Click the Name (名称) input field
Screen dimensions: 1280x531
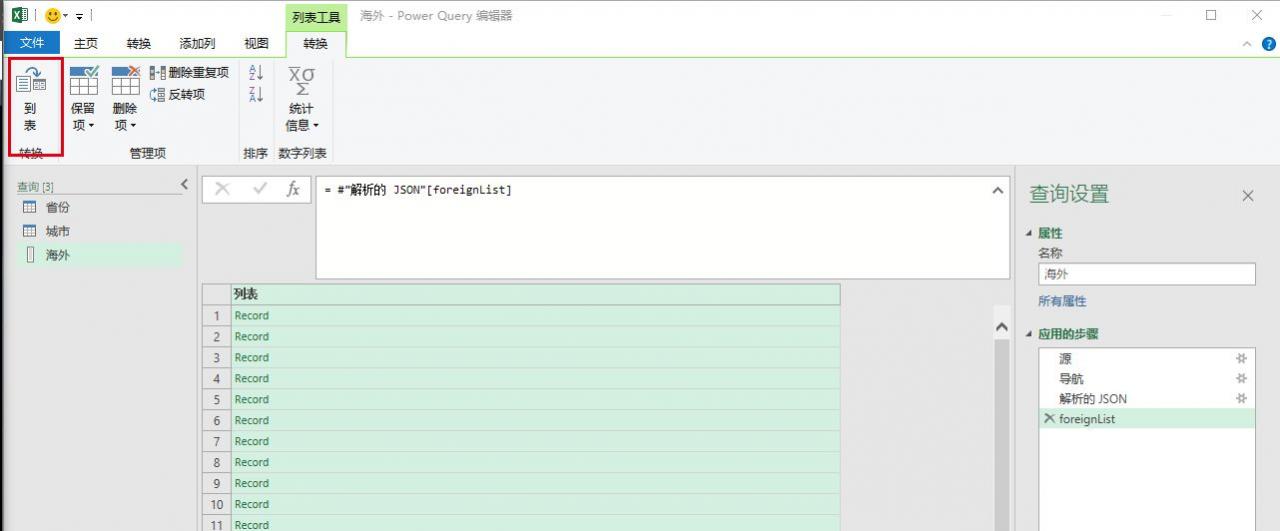[1146, 274]
